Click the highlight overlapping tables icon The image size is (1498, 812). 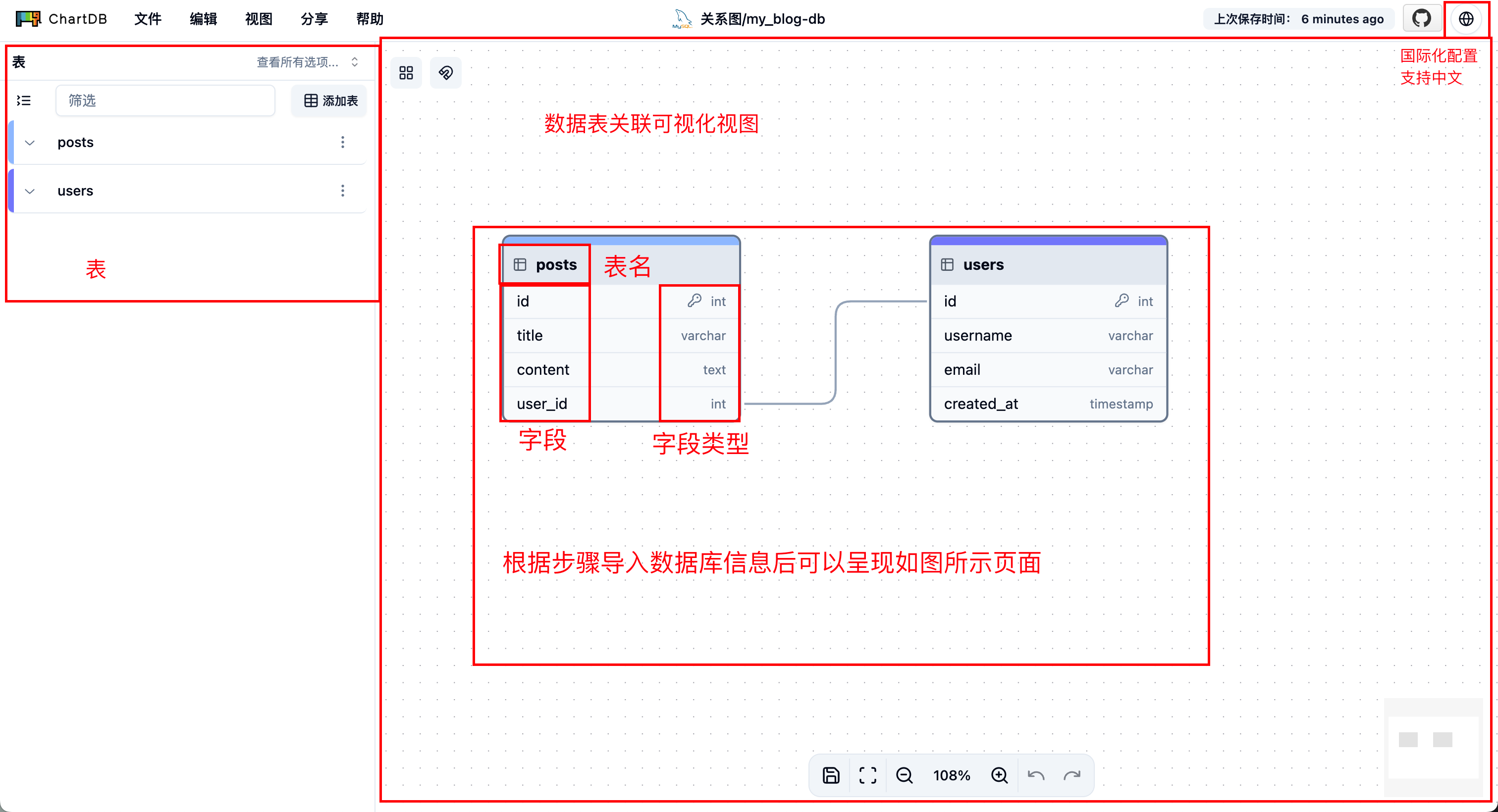(x=445, y=73)
